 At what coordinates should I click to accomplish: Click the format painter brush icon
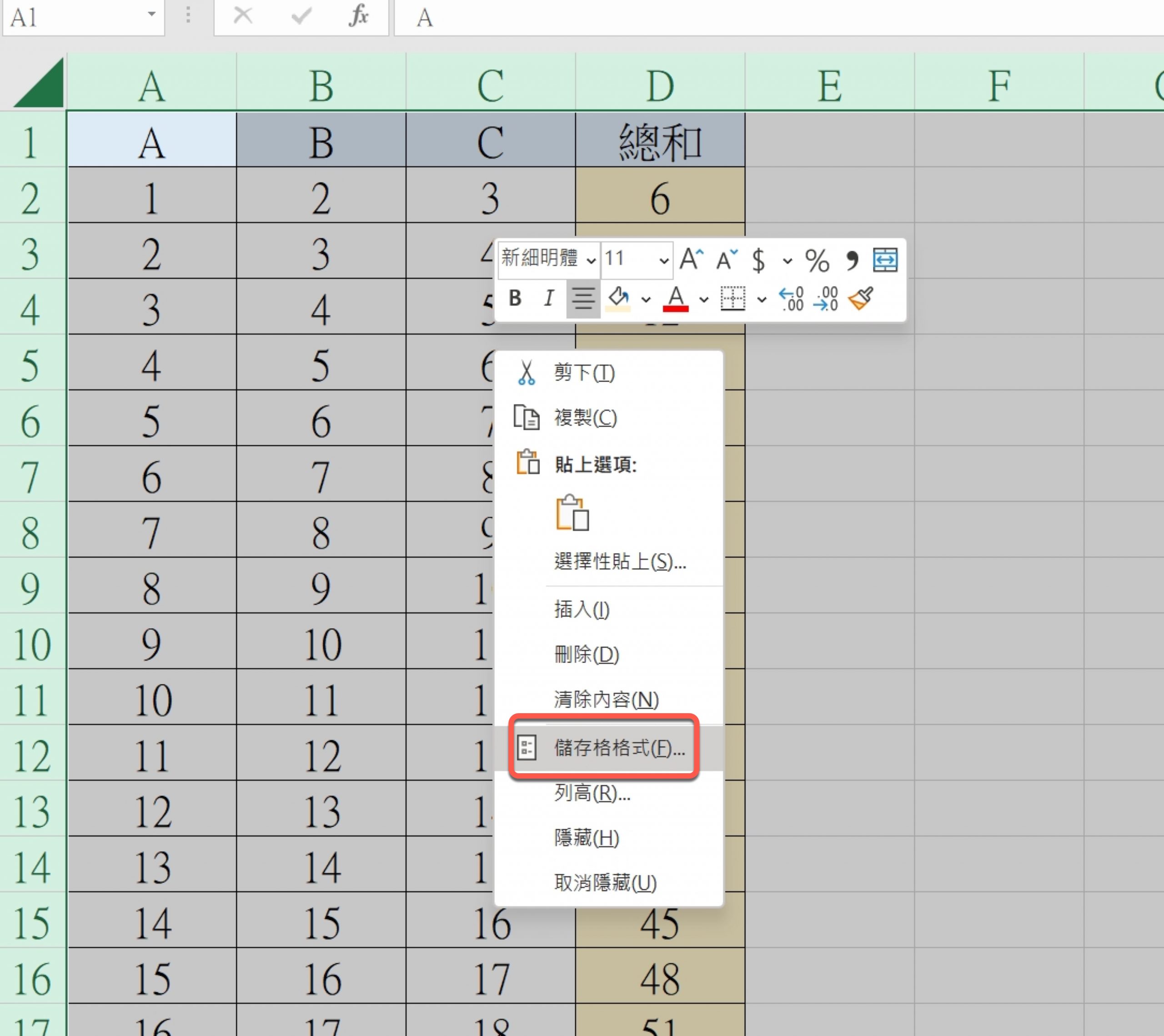click(x=860, y=298)
